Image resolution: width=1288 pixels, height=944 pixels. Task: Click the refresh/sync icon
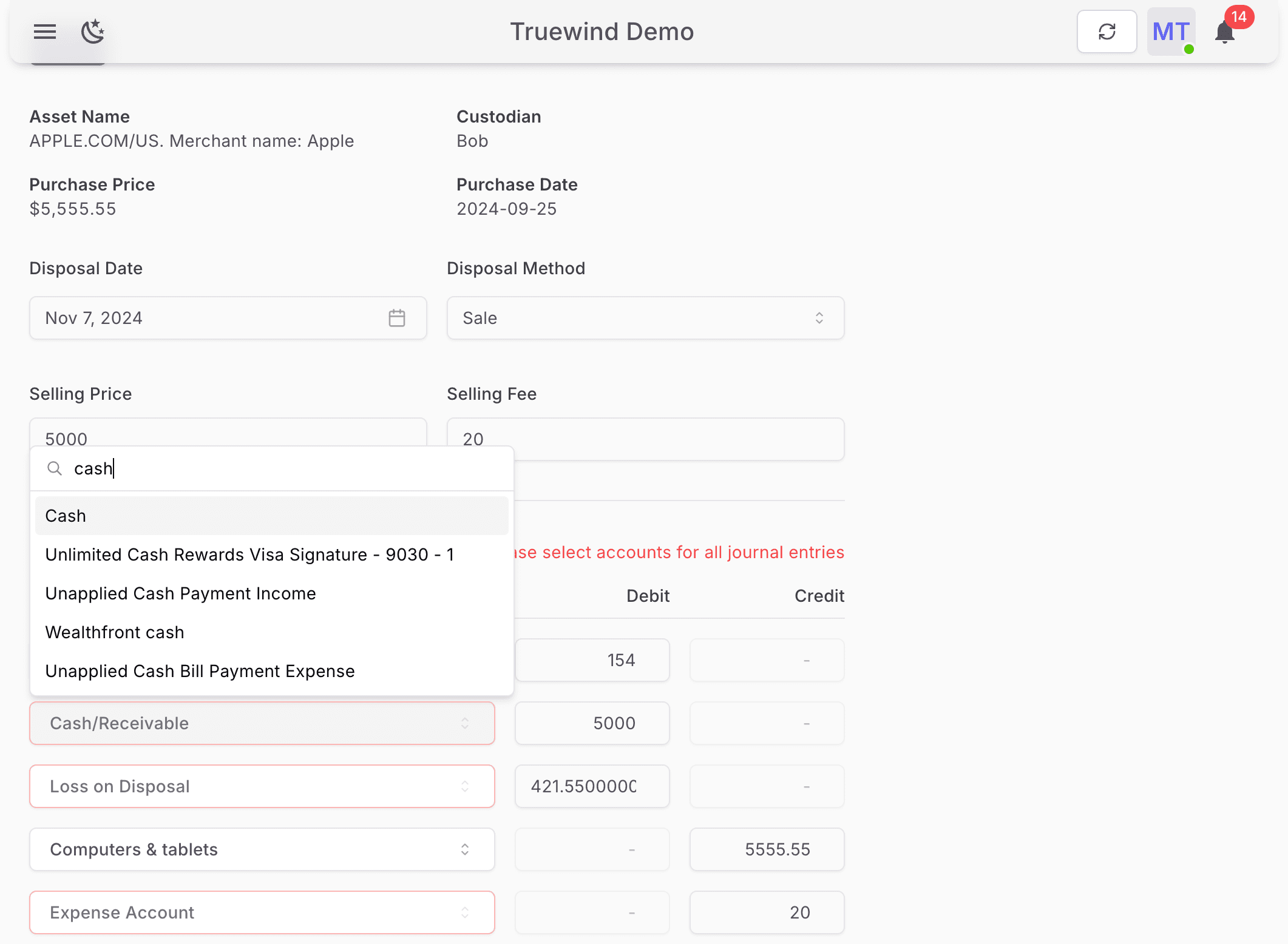[x=1107, y=31]
